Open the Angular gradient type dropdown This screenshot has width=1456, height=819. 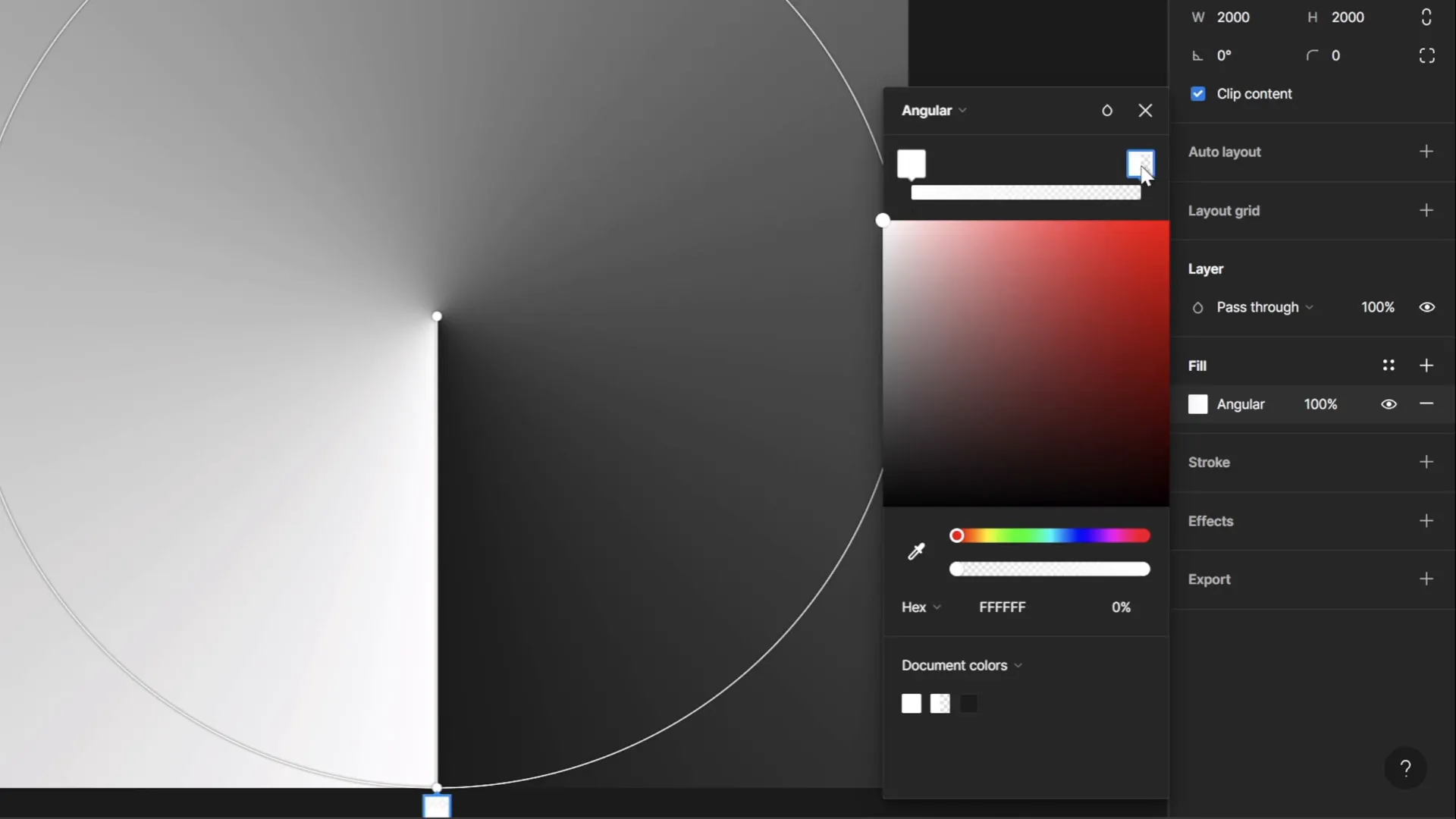pyautogui.click(x=934, y=110)
